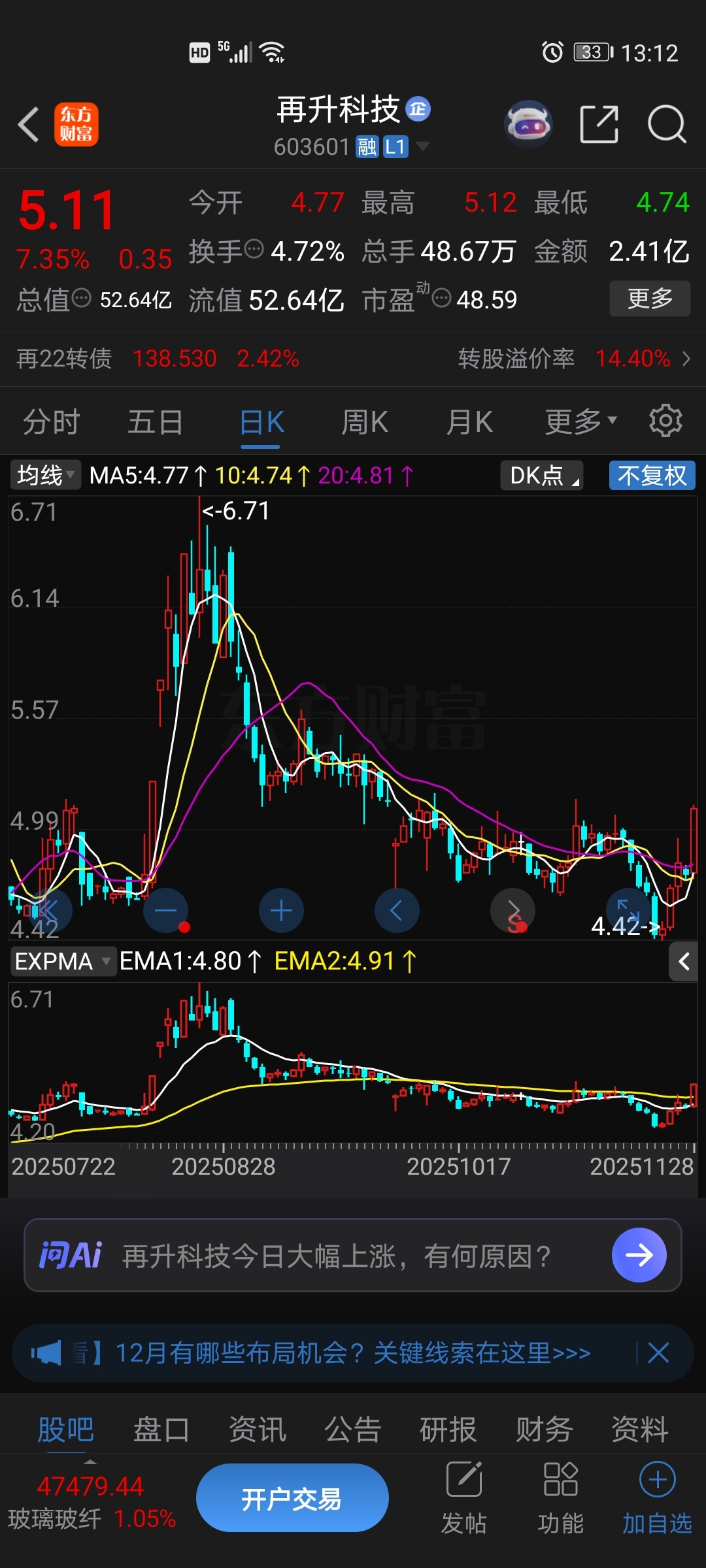Tap the MA5:4.77 moving average value
706x1568 pixels.
[148, 476]
